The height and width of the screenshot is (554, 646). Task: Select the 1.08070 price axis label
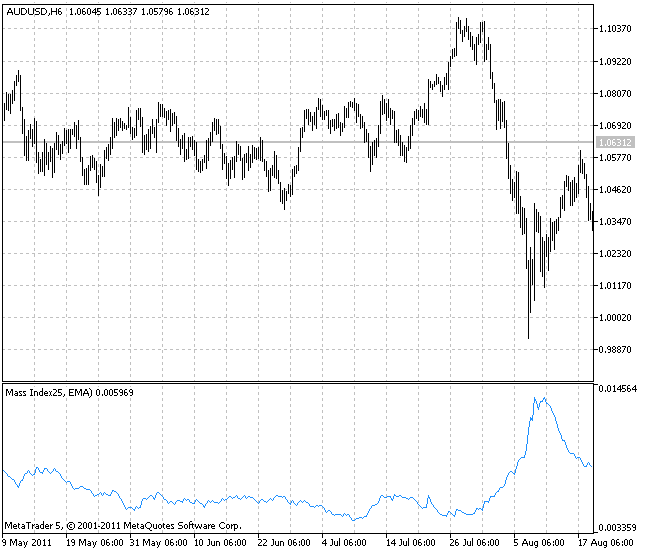point(614,94)
